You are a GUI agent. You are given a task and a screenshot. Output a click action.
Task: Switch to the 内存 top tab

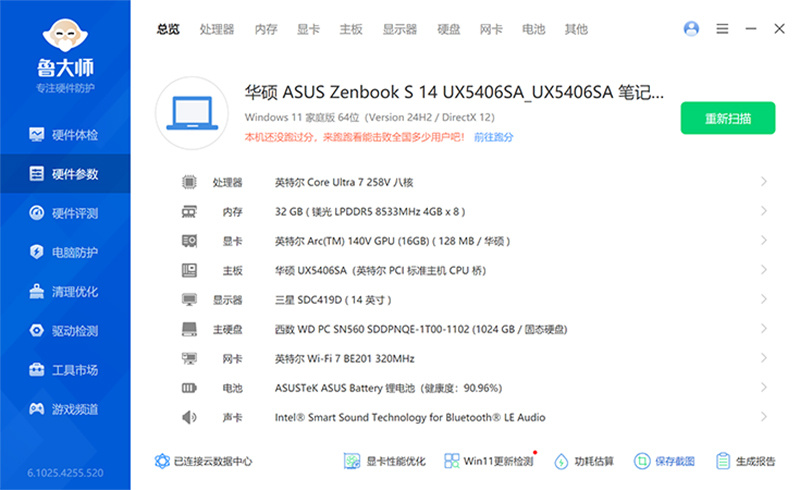(266, 30)
